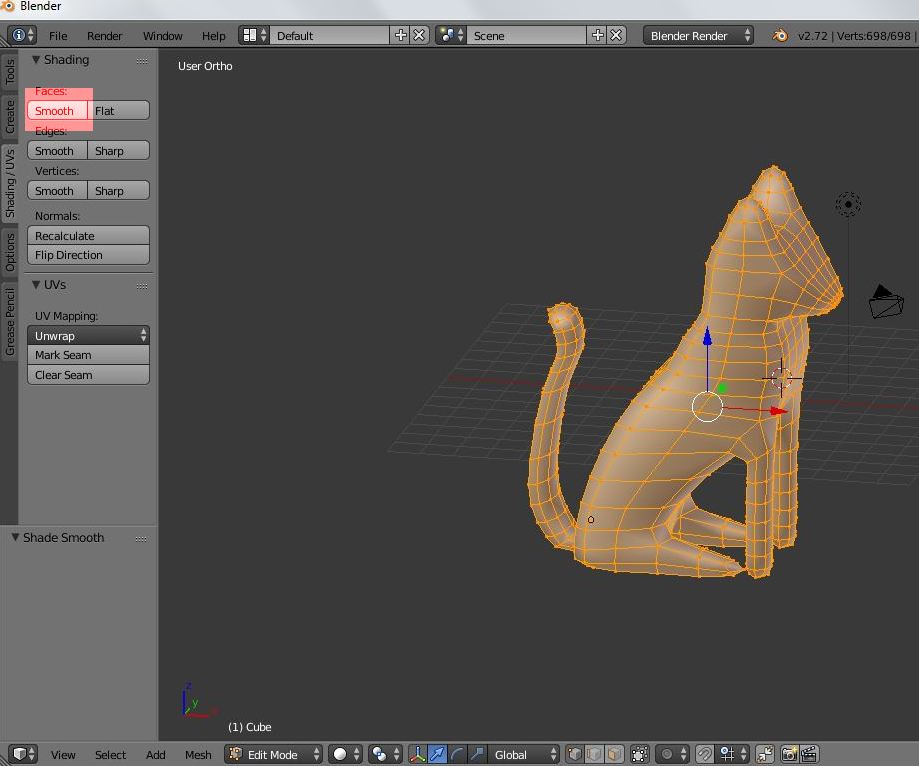919x766 pixels.
Task: Click the Mark Seam button
Action: click(x=89, y=355)
